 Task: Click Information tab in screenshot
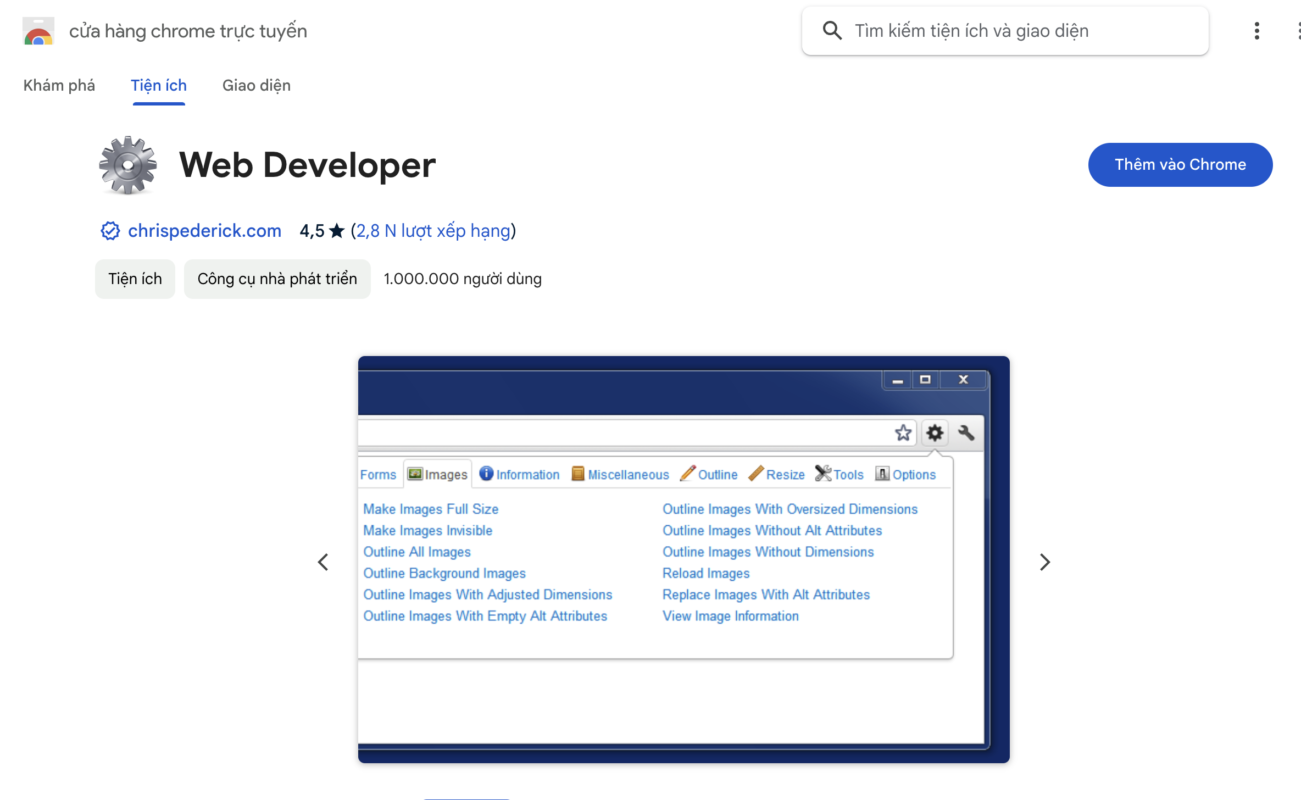[x=519, y=474]
